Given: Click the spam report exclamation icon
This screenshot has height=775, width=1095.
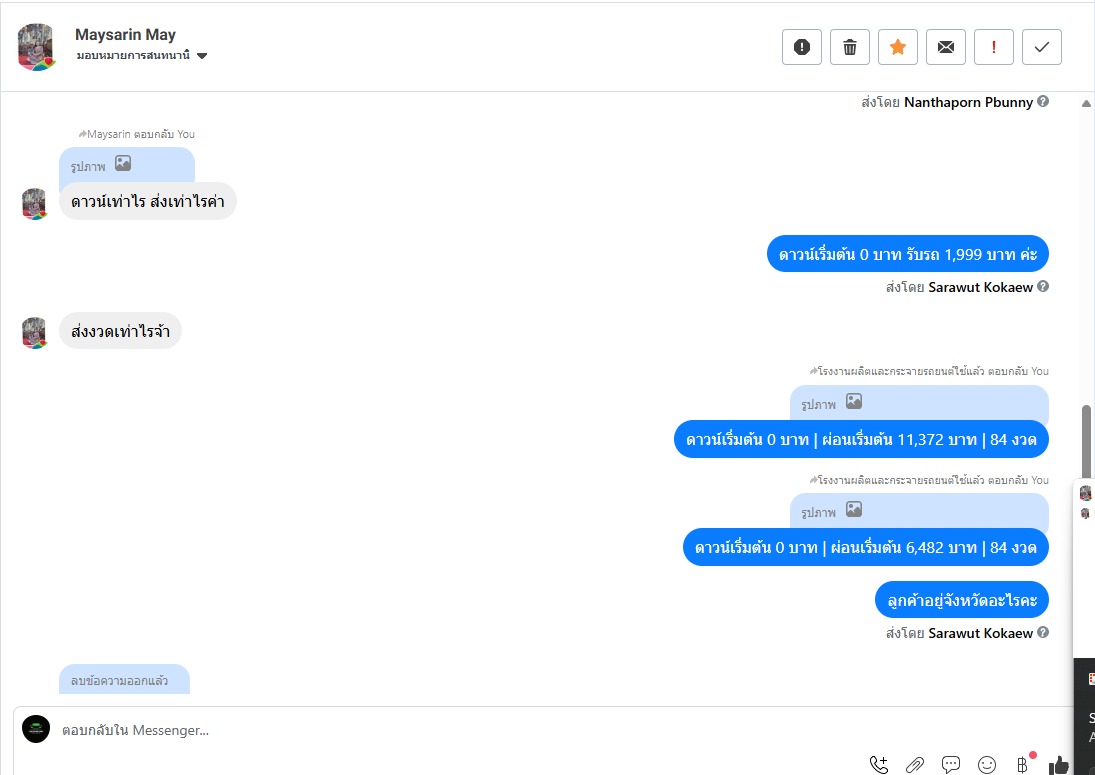Looking at the screenshot, I should click(802, 47).
